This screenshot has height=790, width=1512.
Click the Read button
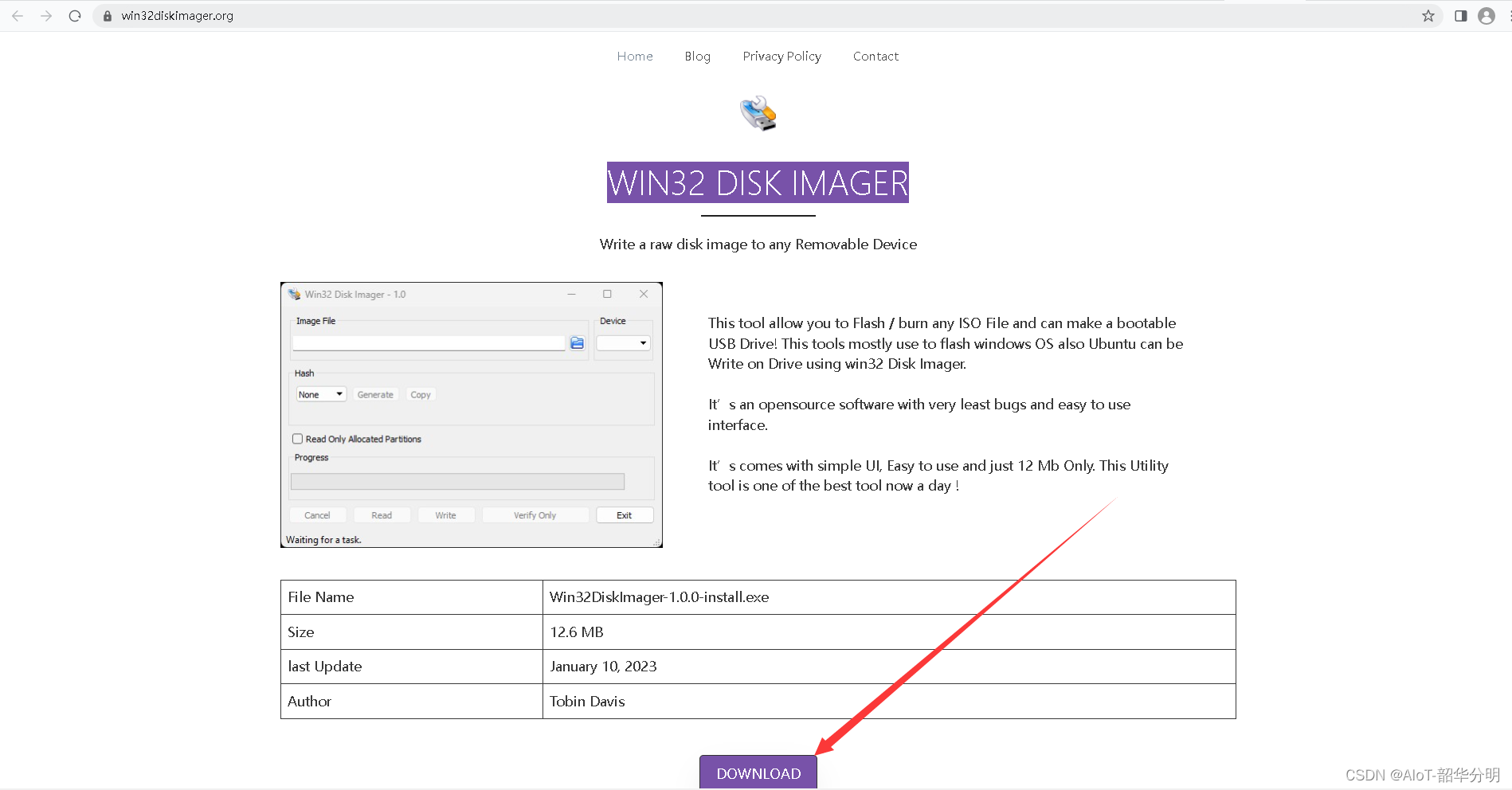[382, 515]
